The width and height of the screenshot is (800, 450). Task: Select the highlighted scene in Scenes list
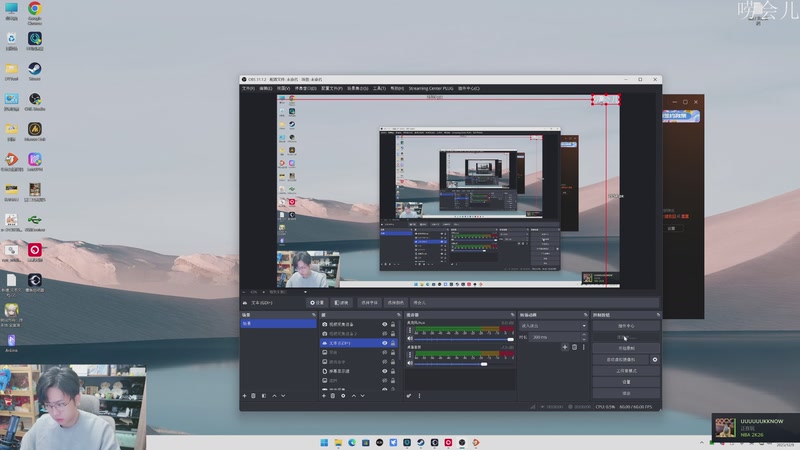(x=278, y=323)
